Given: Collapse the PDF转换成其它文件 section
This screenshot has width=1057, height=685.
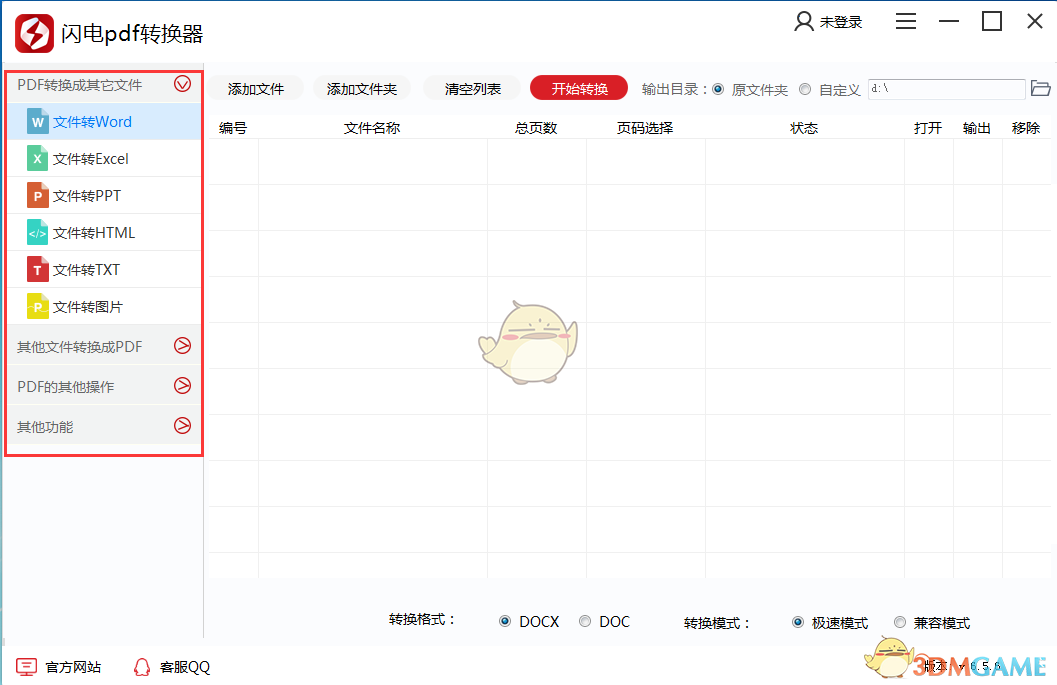Looking at the screenshot, I should tap(183, 84).
